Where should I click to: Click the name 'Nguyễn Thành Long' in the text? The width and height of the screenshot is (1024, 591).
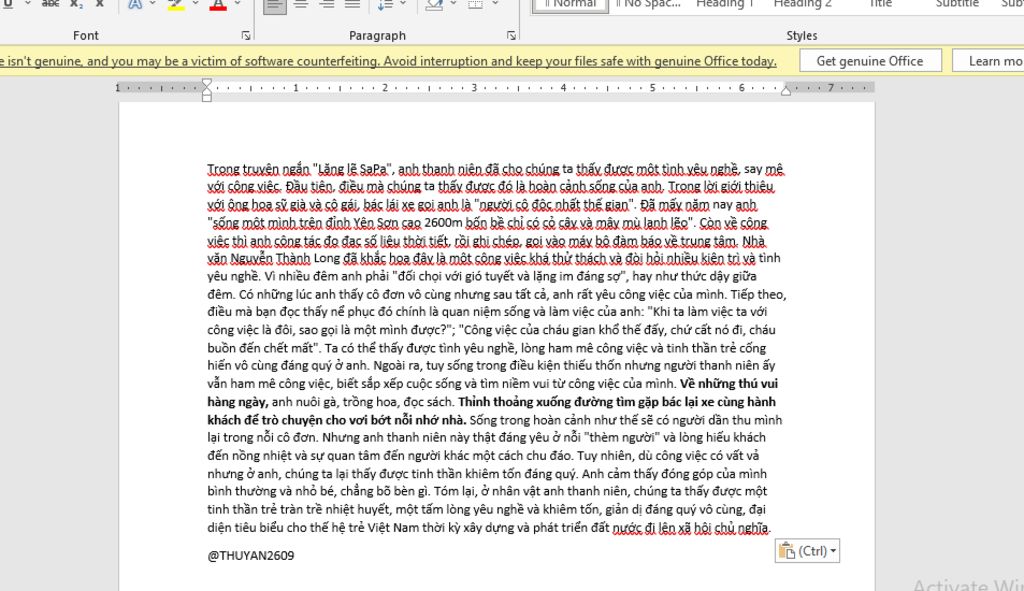click(285, 258)
